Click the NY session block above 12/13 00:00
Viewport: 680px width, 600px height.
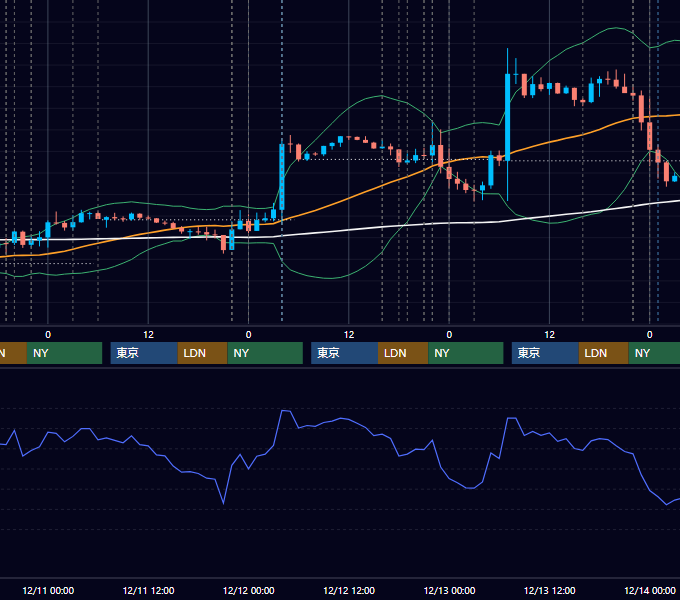[466, 353]
